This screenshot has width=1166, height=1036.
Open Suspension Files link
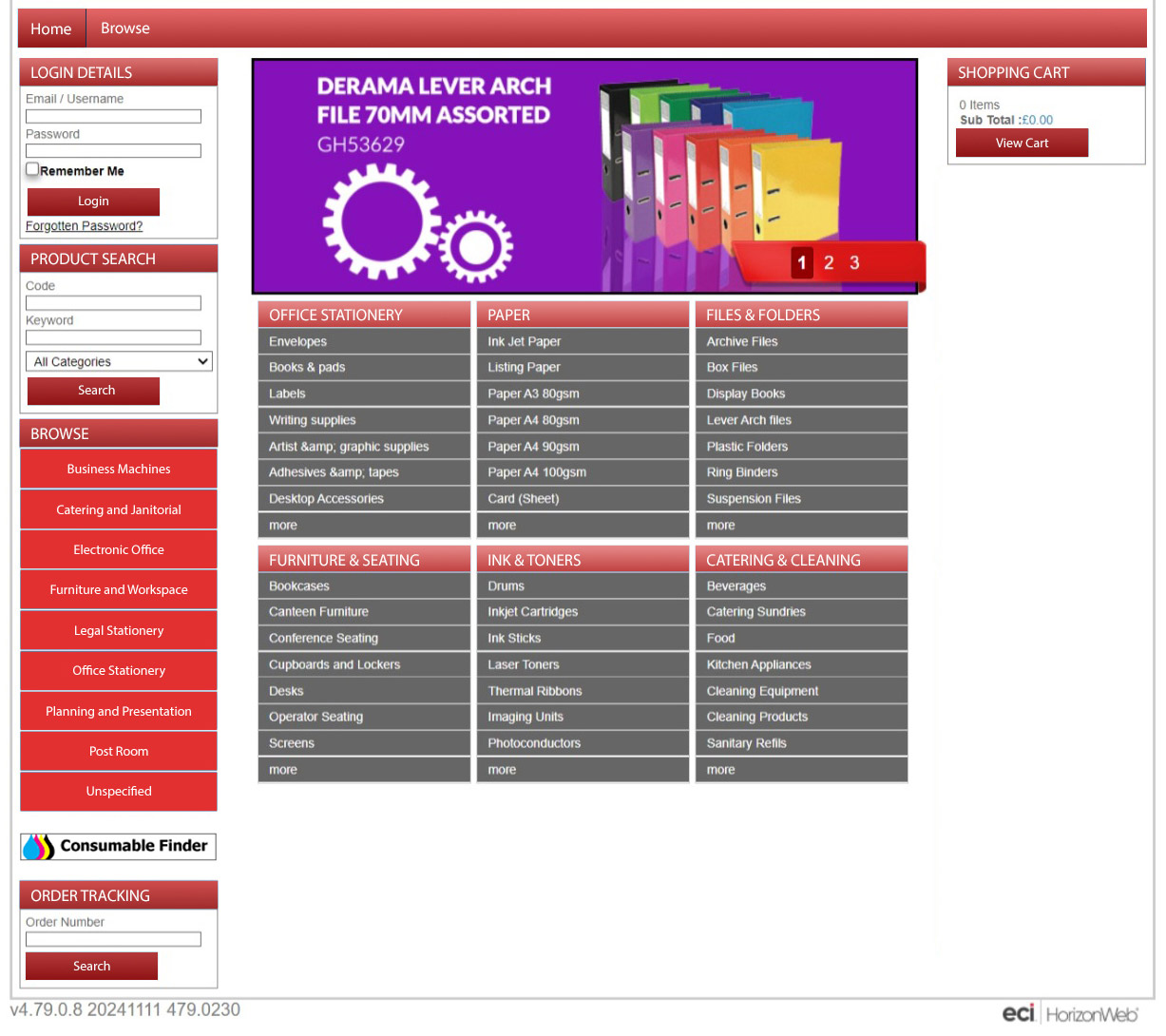[801, 499]
